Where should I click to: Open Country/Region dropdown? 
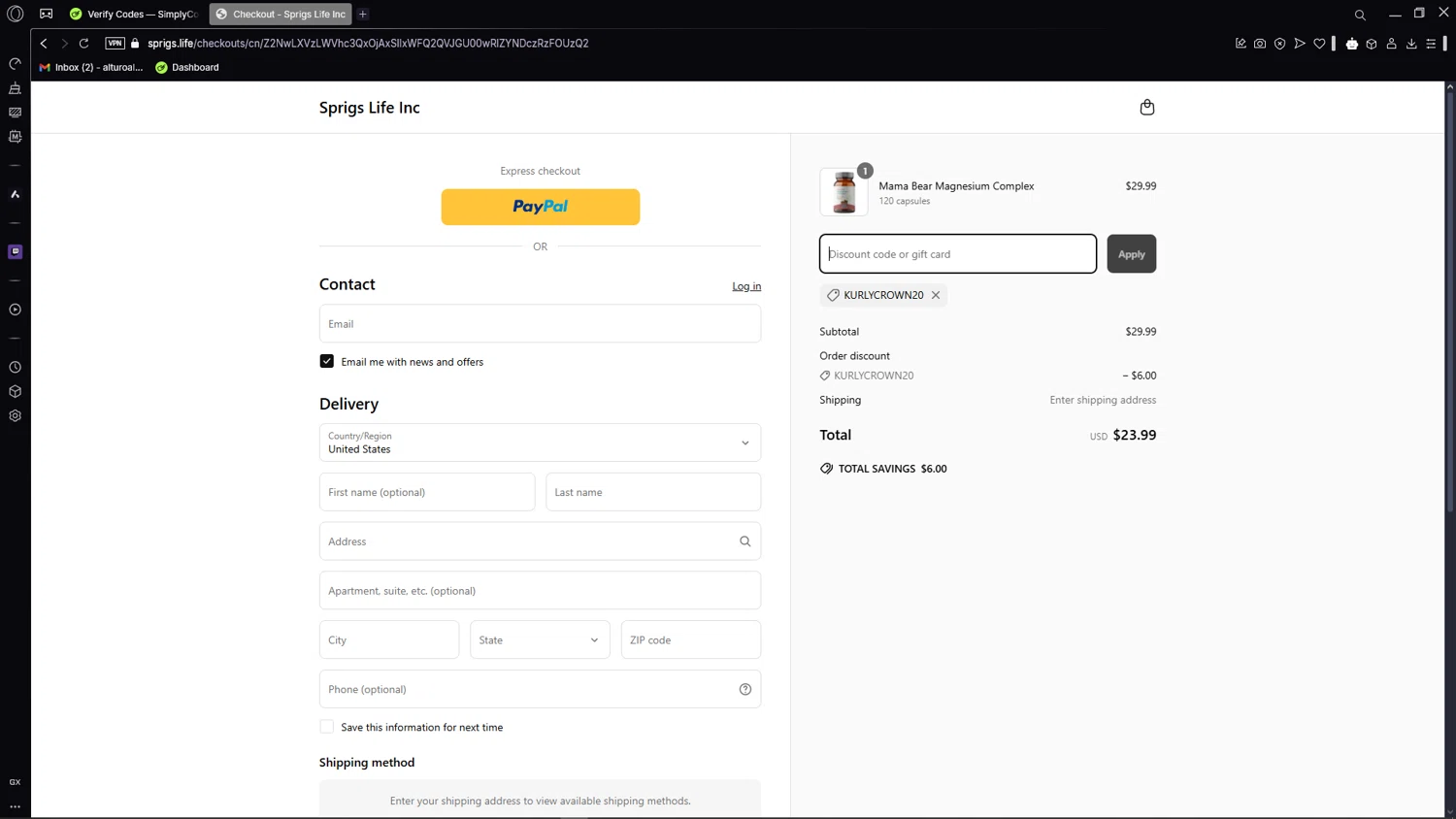tap(540, 442)
